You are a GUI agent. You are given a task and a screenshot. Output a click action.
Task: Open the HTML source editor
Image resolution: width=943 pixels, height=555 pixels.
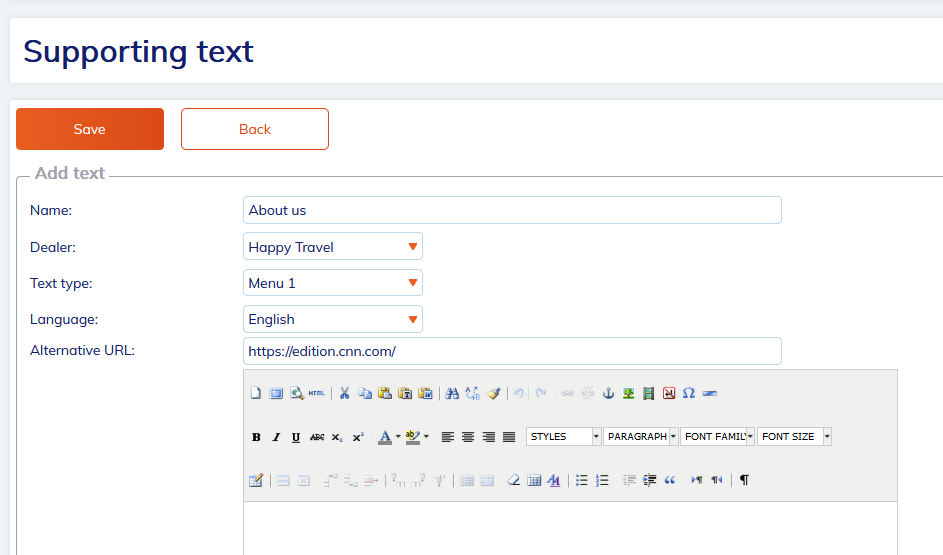[317, 394]
